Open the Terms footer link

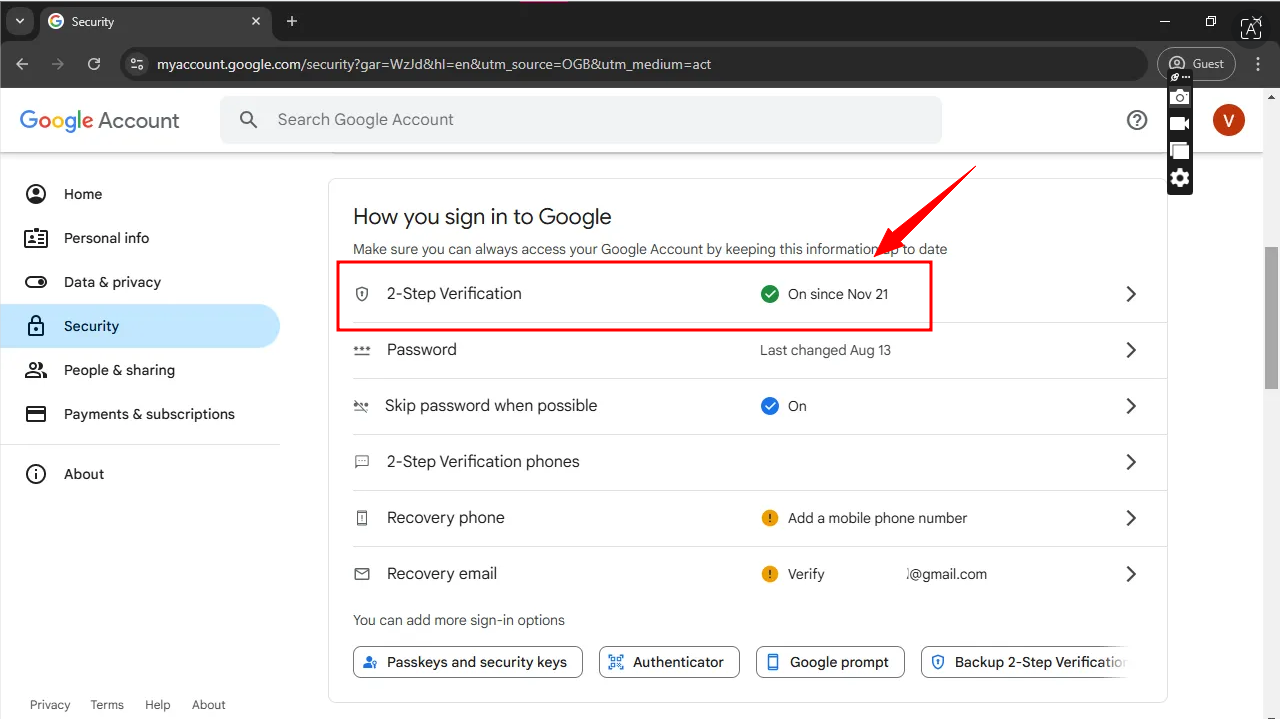(x=107, y=705)
